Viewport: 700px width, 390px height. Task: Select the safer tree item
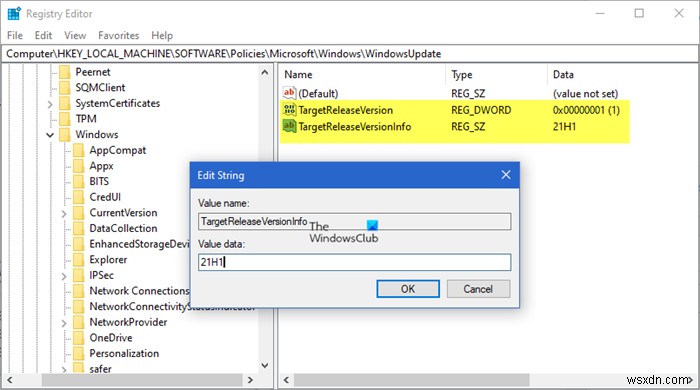[100, 369]
